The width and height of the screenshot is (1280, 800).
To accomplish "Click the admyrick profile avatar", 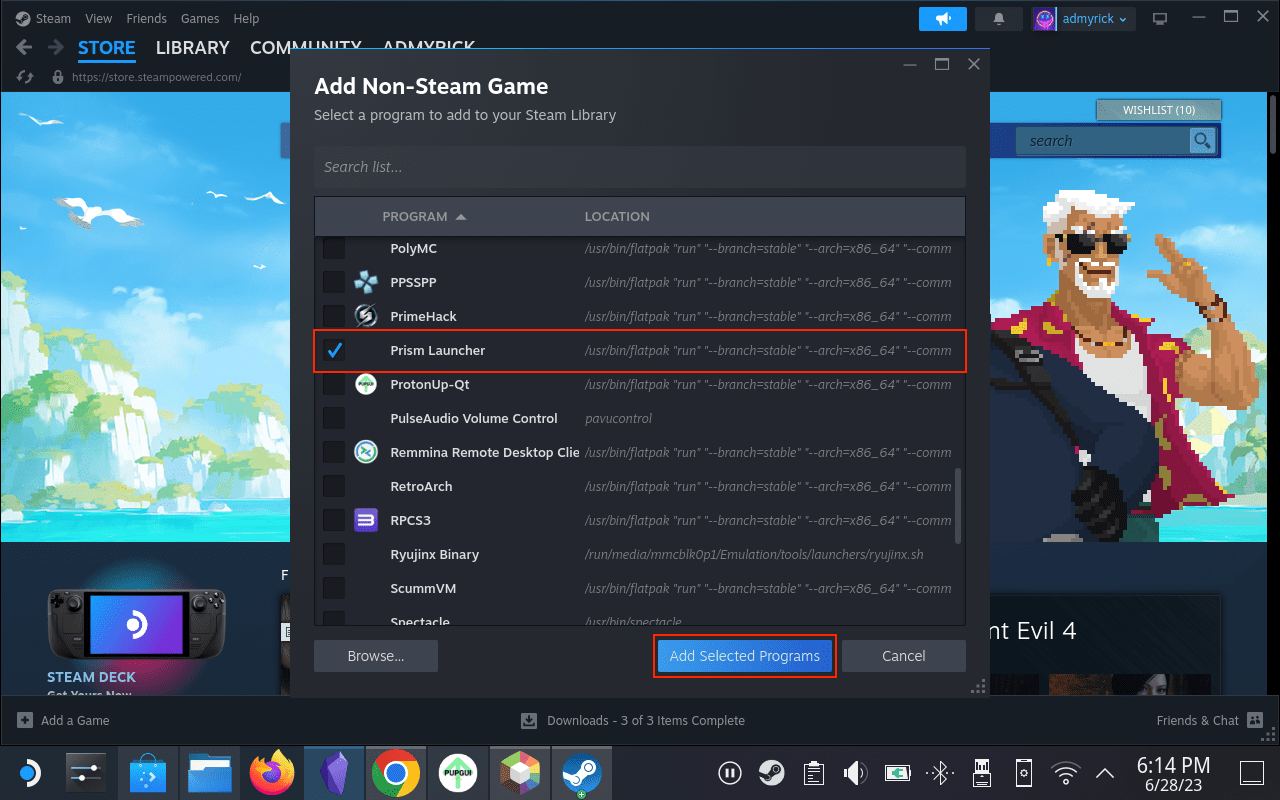I will pyautogui.click(x=1045, y=18).
